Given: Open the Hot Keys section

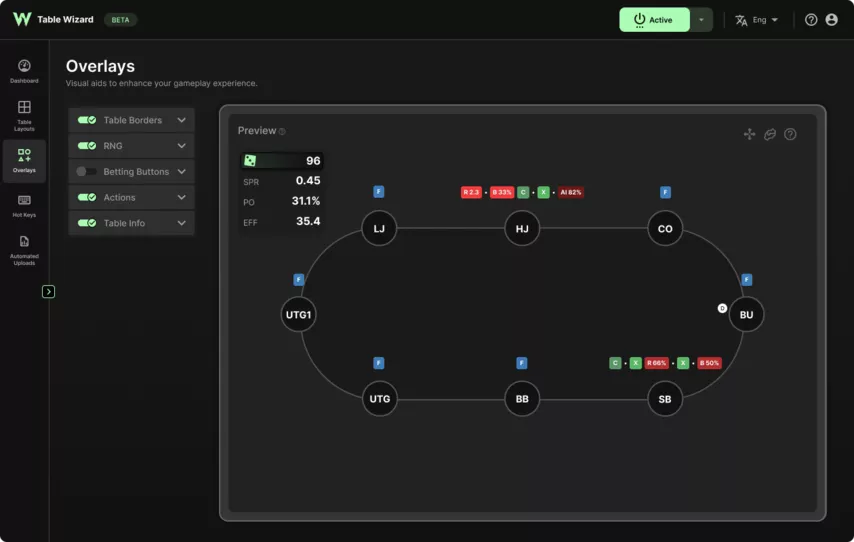Looking at the screenshot, I should [24, 205].
